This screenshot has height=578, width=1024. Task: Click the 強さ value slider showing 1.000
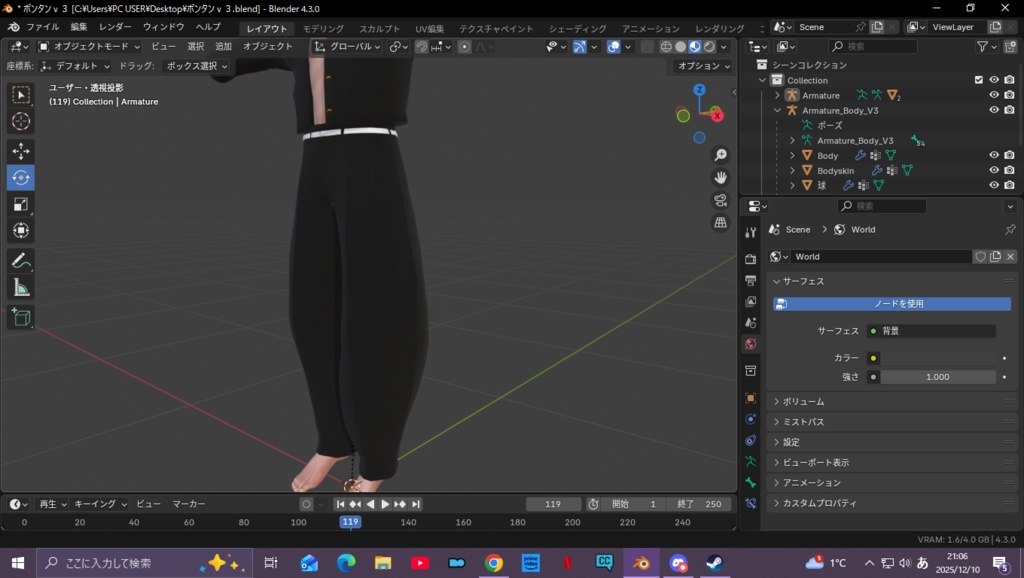938,377
